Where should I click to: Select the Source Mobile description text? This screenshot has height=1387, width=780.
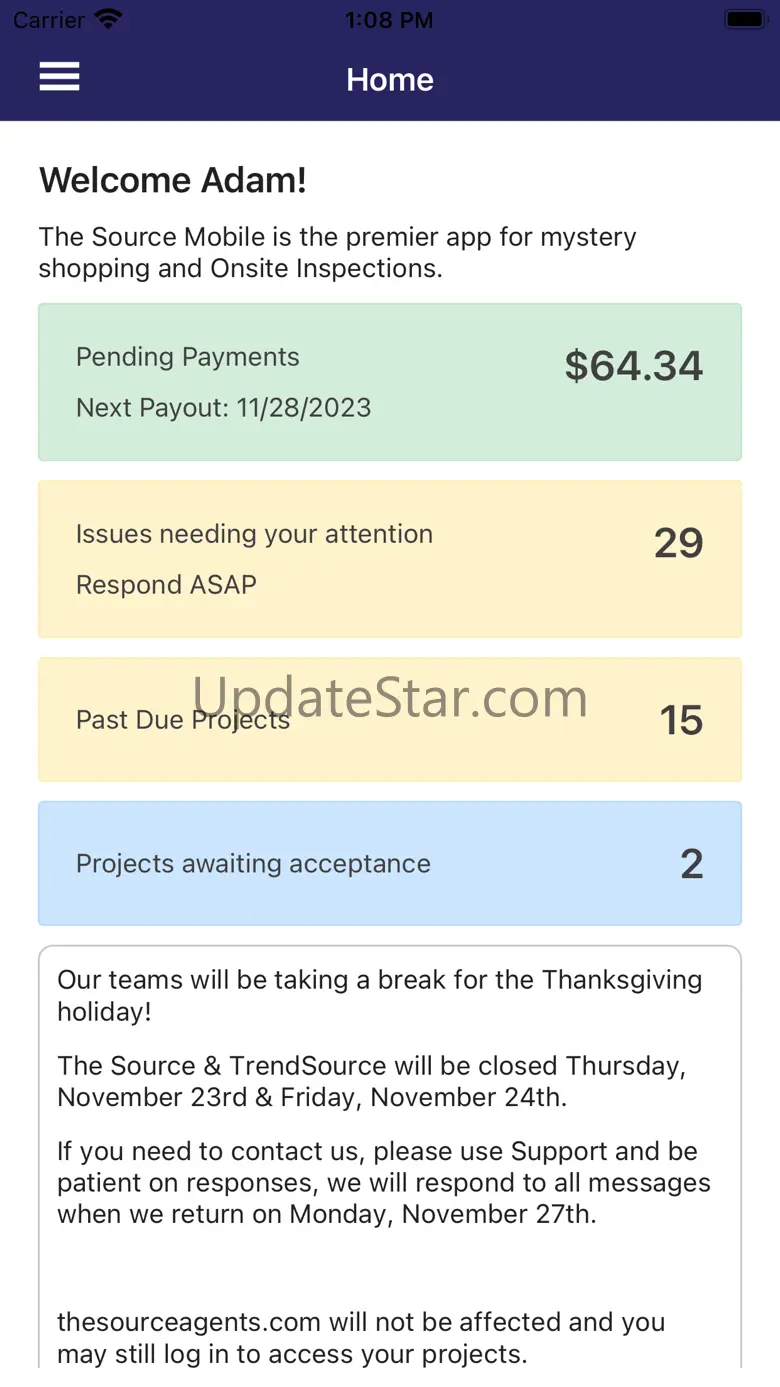point(338,253)
